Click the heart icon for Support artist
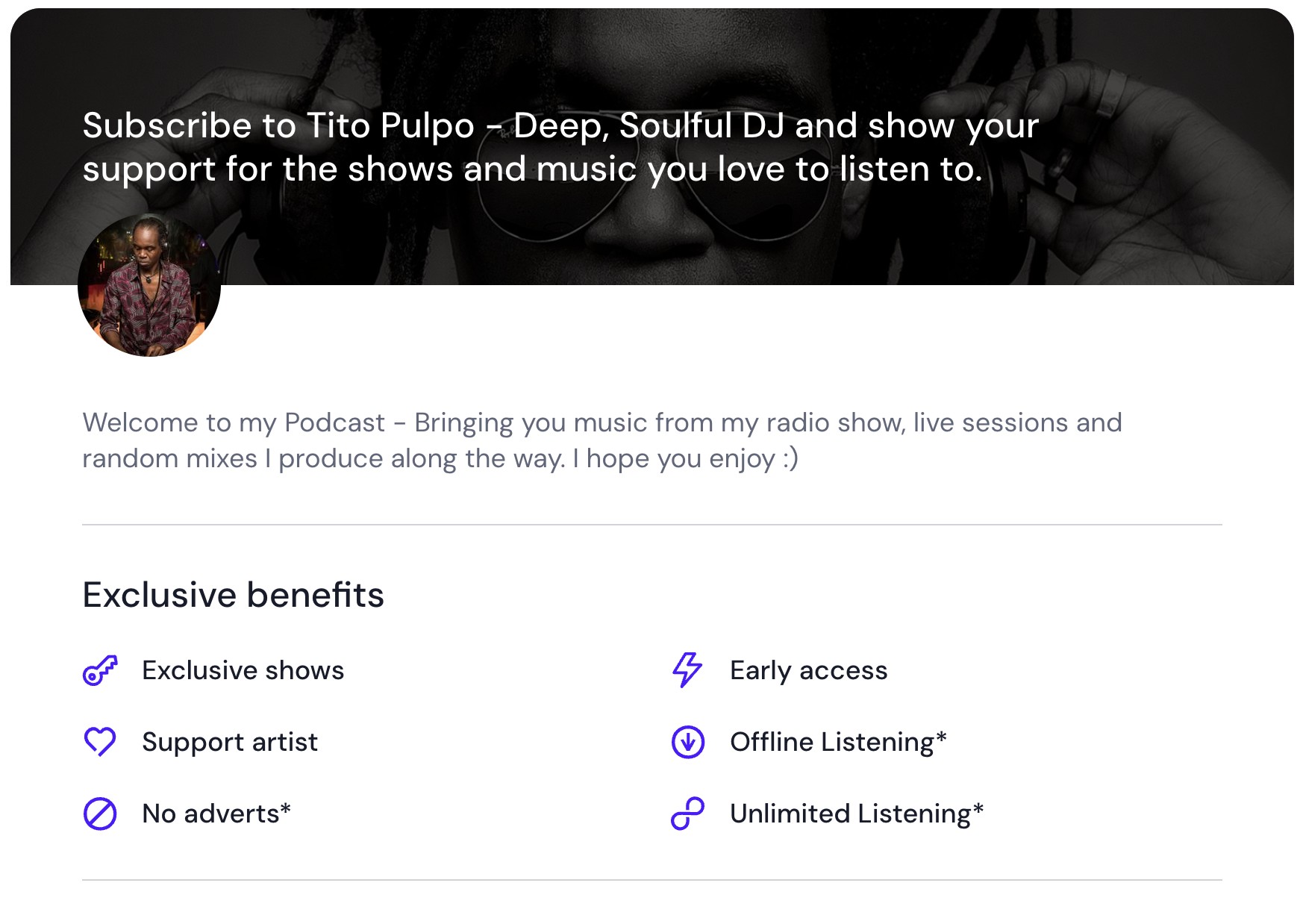Image resolution: width=1303 pixels, height=924 pixels. pos(100,742)
